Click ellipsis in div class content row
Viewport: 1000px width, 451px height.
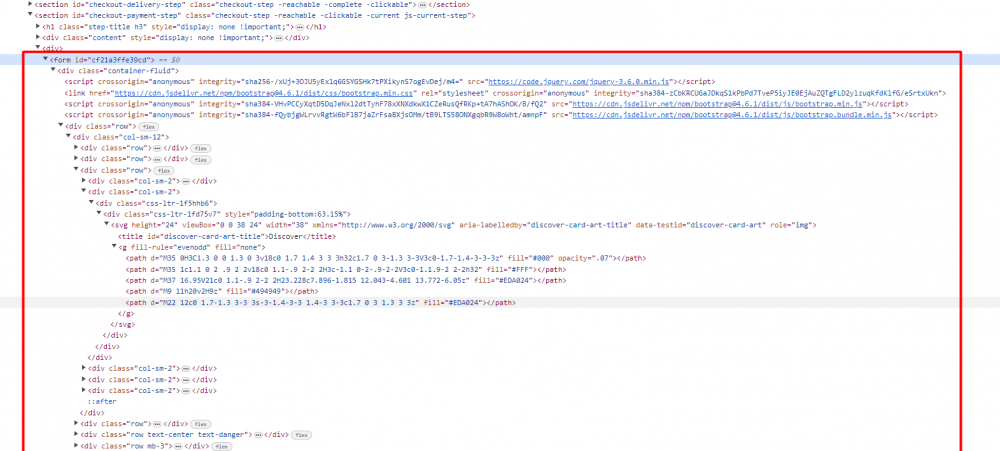(278, 38)
